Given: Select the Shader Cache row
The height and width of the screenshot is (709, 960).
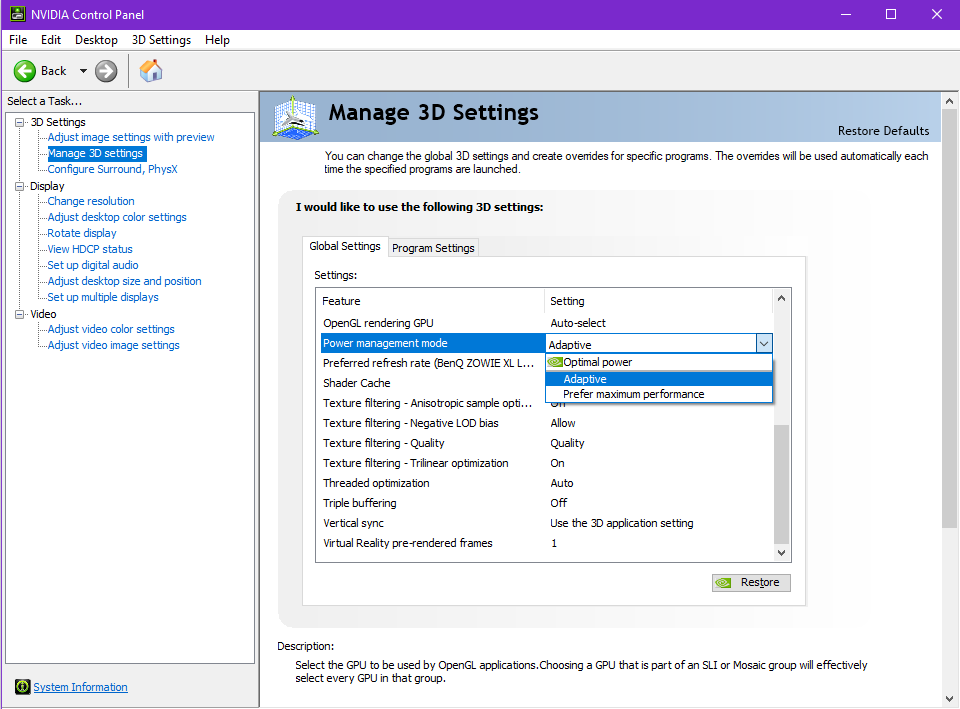Looking at the screenshot, I should pyautogui.click(x=432, y=383).
